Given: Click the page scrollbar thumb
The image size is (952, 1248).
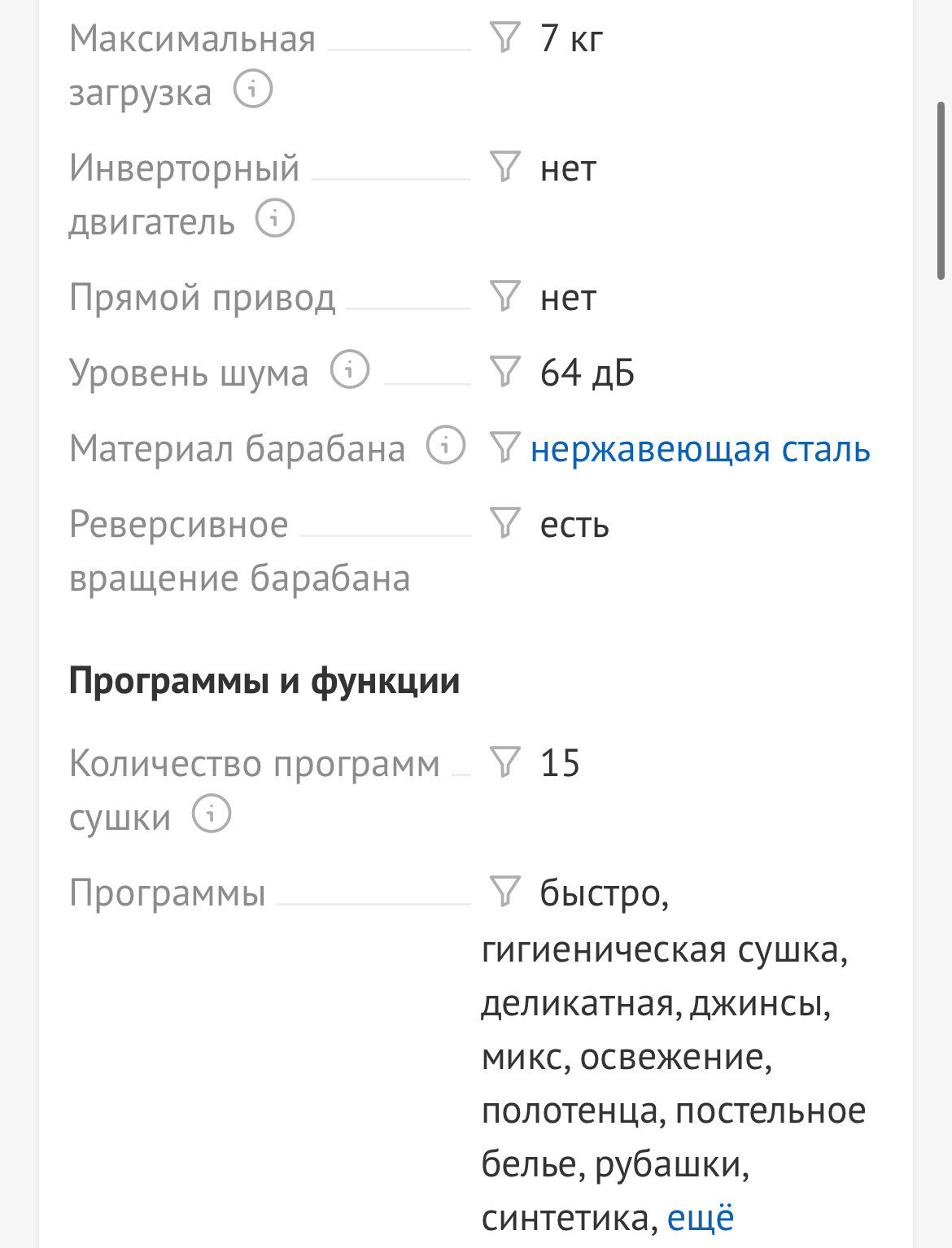Looking at the screenshot, I should 941,191.
